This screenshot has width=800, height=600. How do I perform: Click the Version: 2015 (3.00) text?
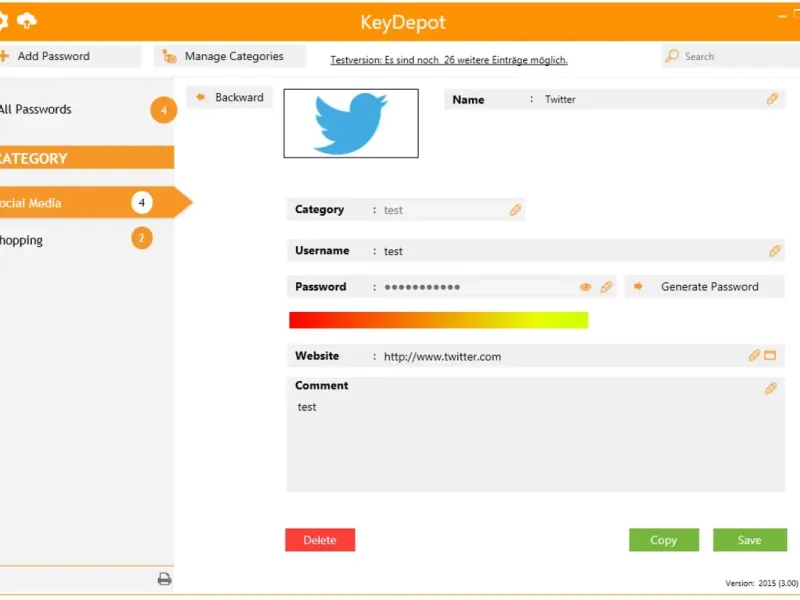tap(762, 583)
